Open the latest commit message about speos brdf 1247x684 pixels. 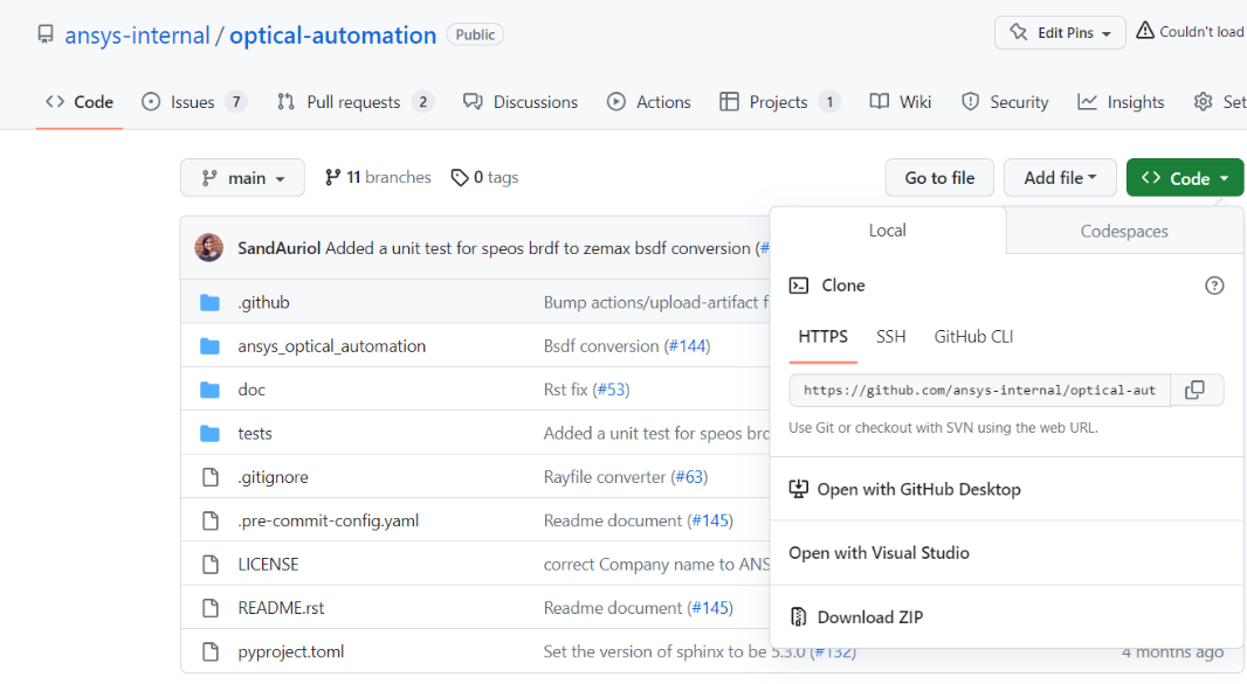click(538, 248)
